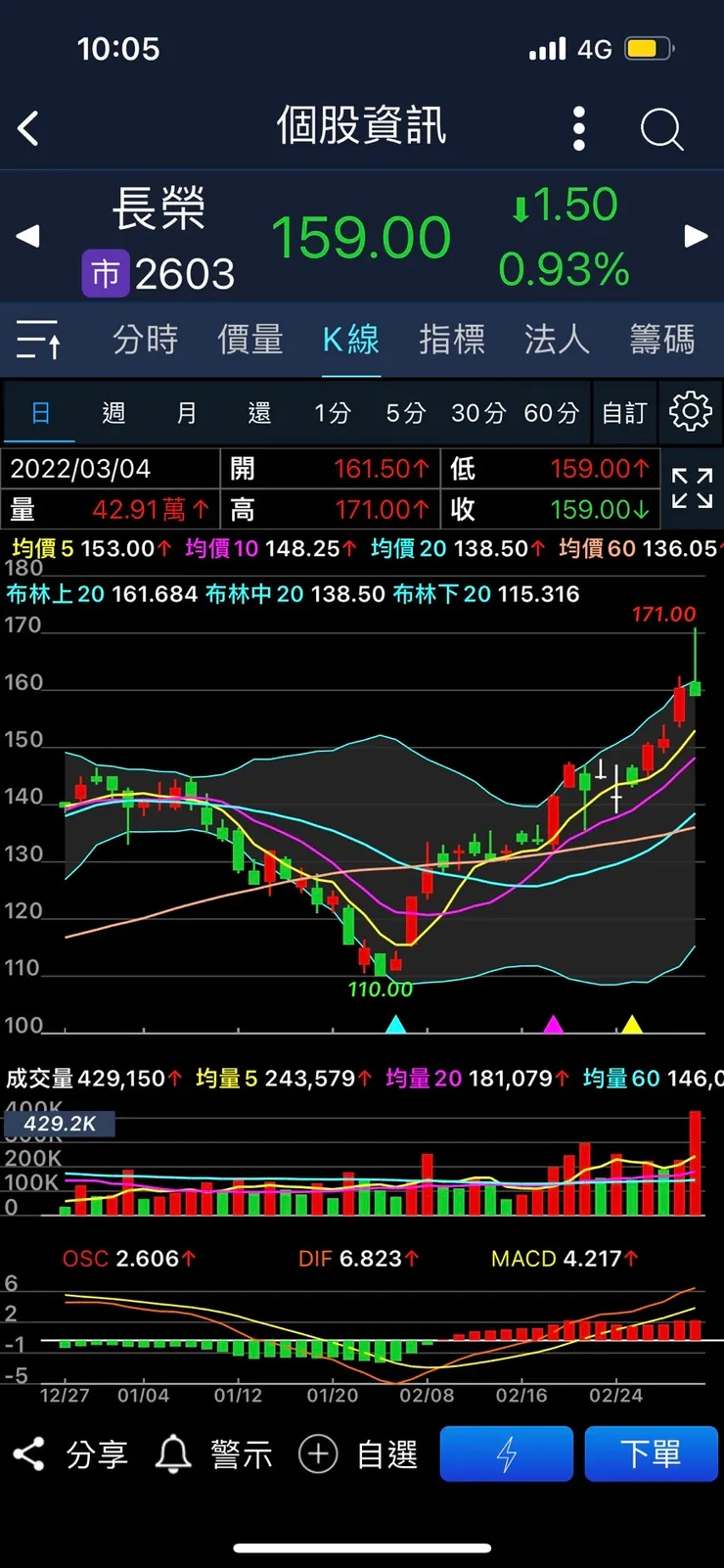Open the three-dot more options menu

[578, 128]
